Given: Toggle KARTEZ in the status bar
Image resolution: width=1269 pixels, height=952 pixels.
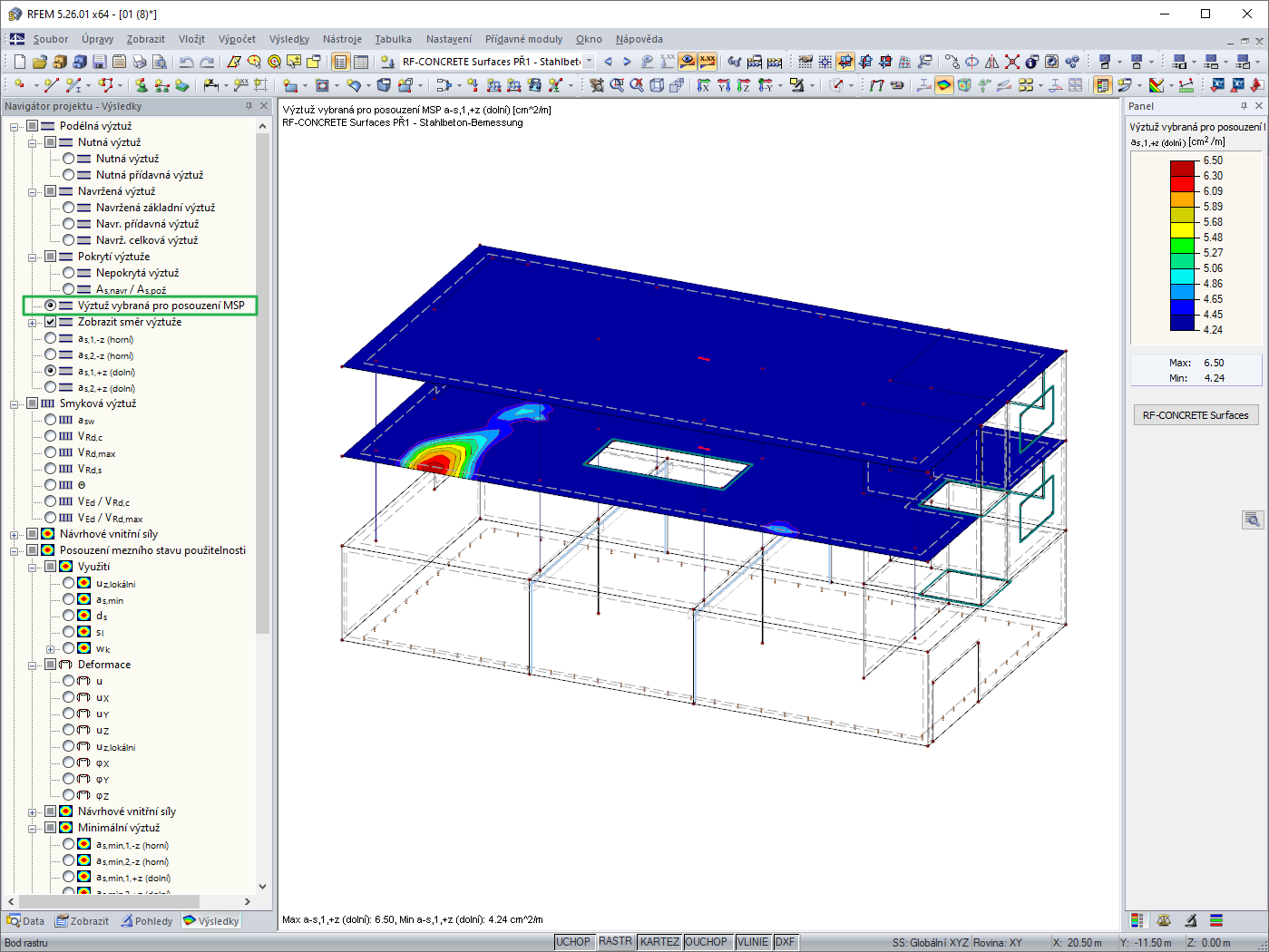Looking at the screenshot, I should (x=659, y=942).
